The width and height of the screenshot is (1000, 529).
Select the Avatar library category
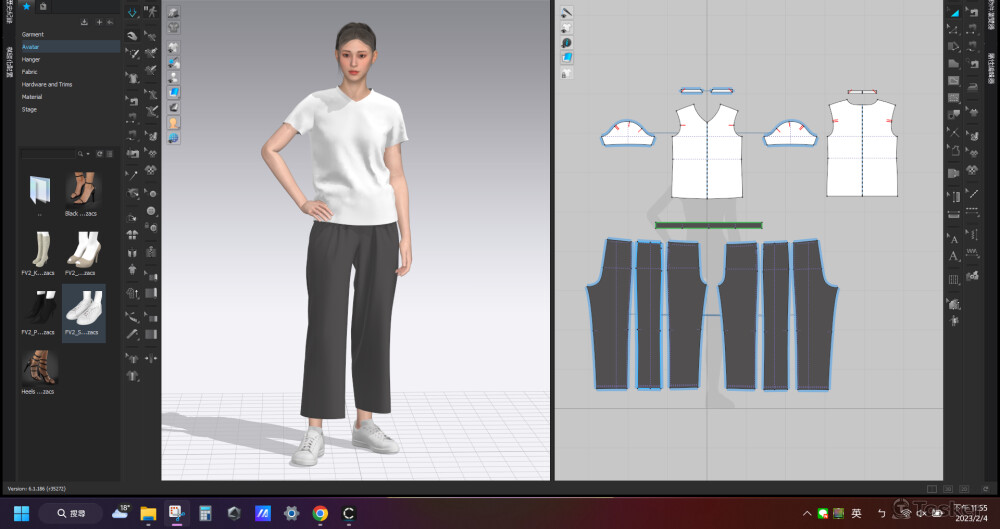tap(31, 47)
